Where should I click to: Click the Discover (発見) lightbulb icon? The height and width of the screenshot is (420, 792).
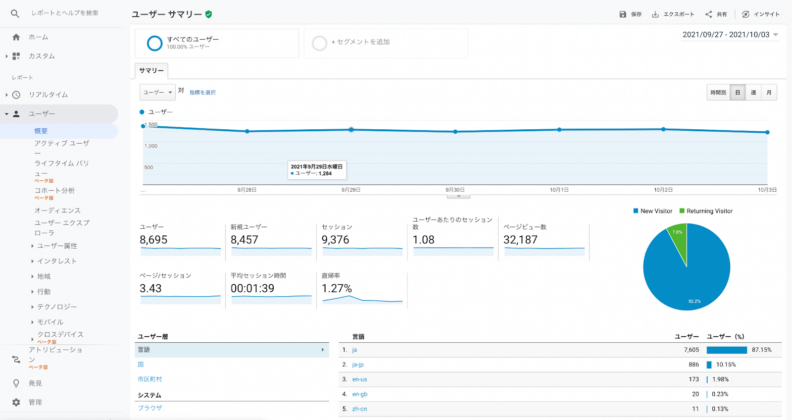click(16, 383)
